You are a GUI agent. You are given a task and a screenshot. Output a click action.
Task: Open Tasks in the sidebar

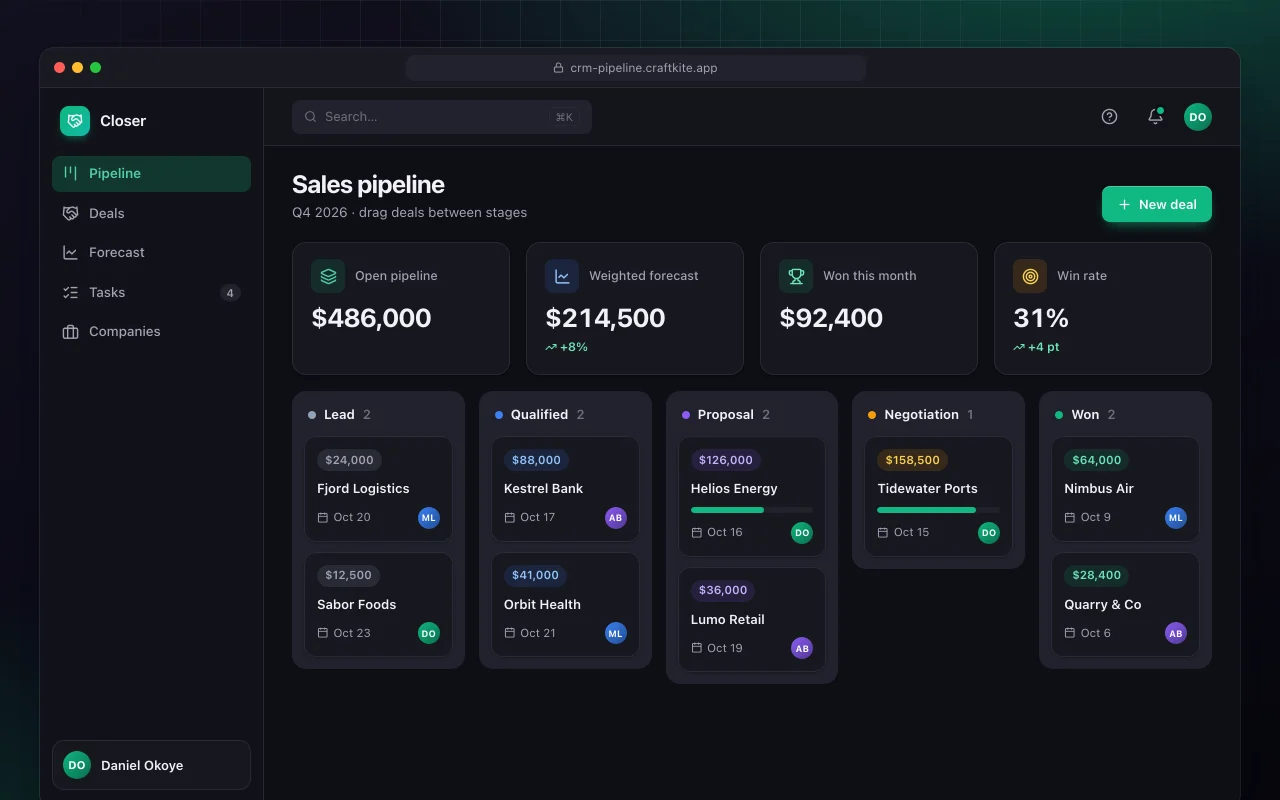point(151,292)
